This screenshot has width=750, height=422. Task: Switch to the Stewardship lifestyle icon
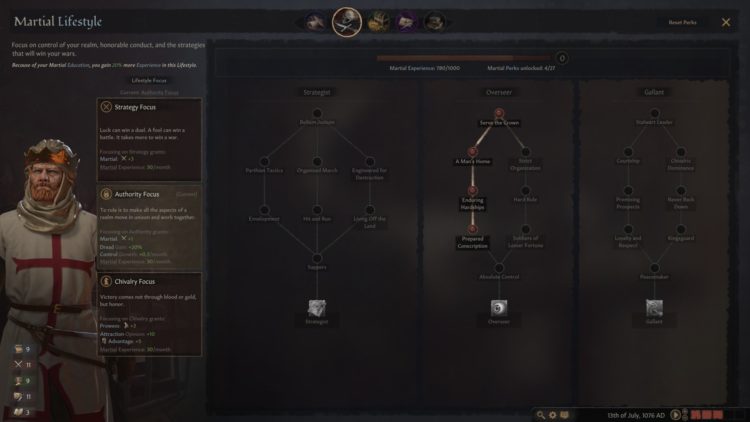point(378,22)
